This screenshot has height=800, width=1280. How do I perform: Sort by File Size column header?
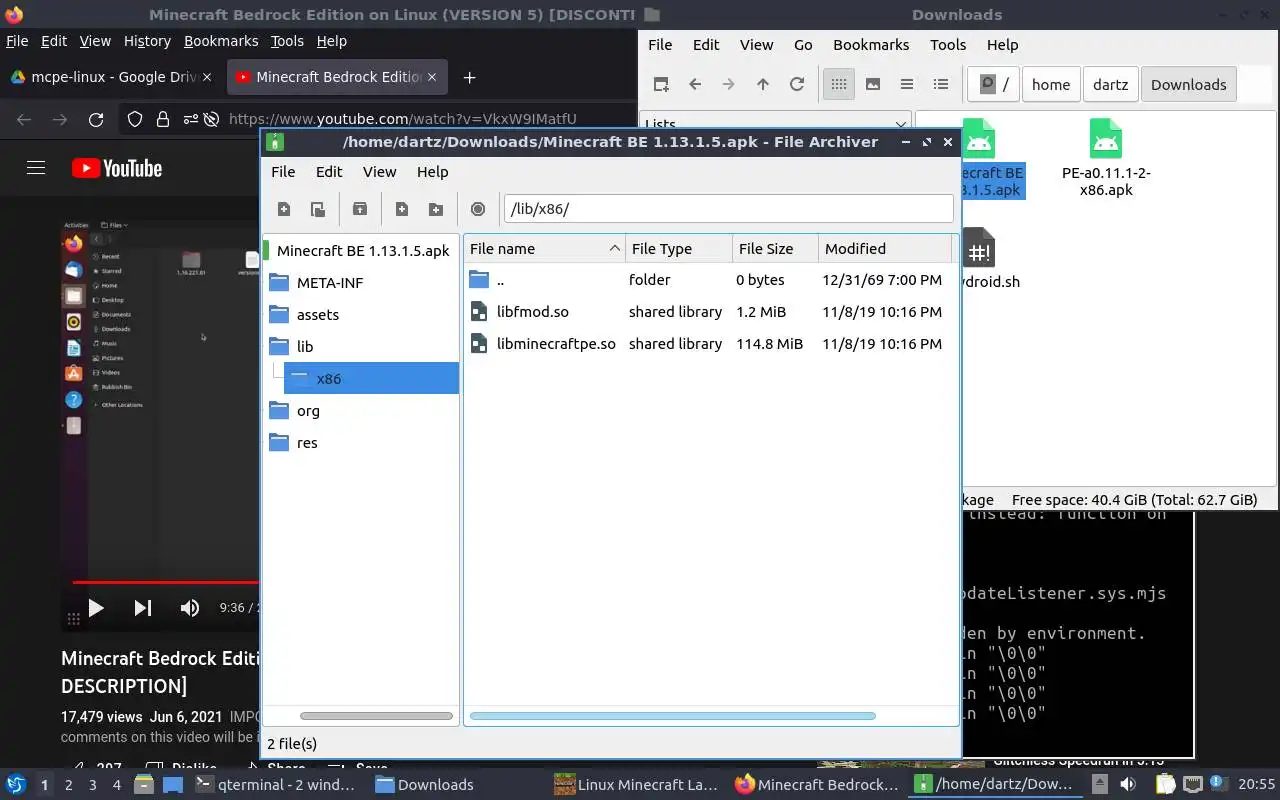(775, 249)
